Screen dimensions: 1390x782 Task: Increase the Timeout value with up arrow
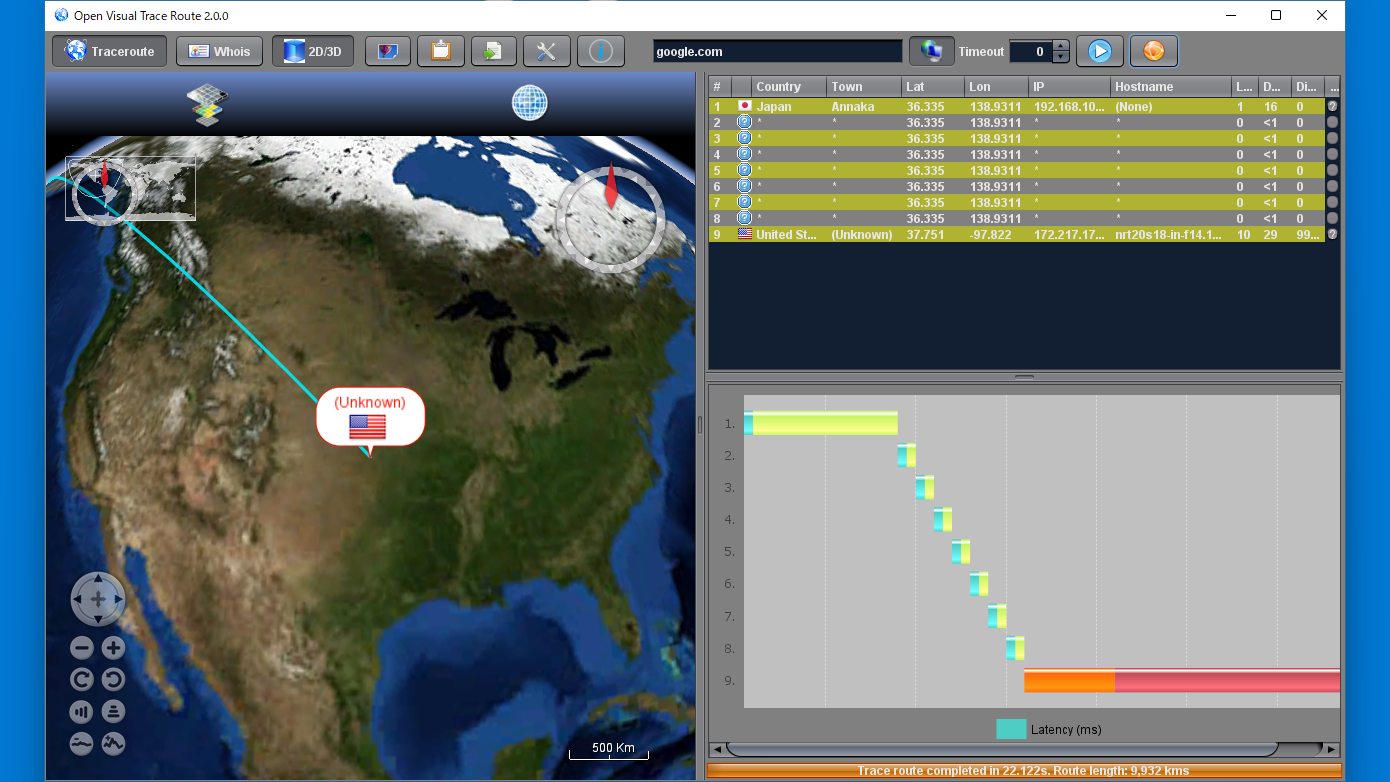[1061, 46]
